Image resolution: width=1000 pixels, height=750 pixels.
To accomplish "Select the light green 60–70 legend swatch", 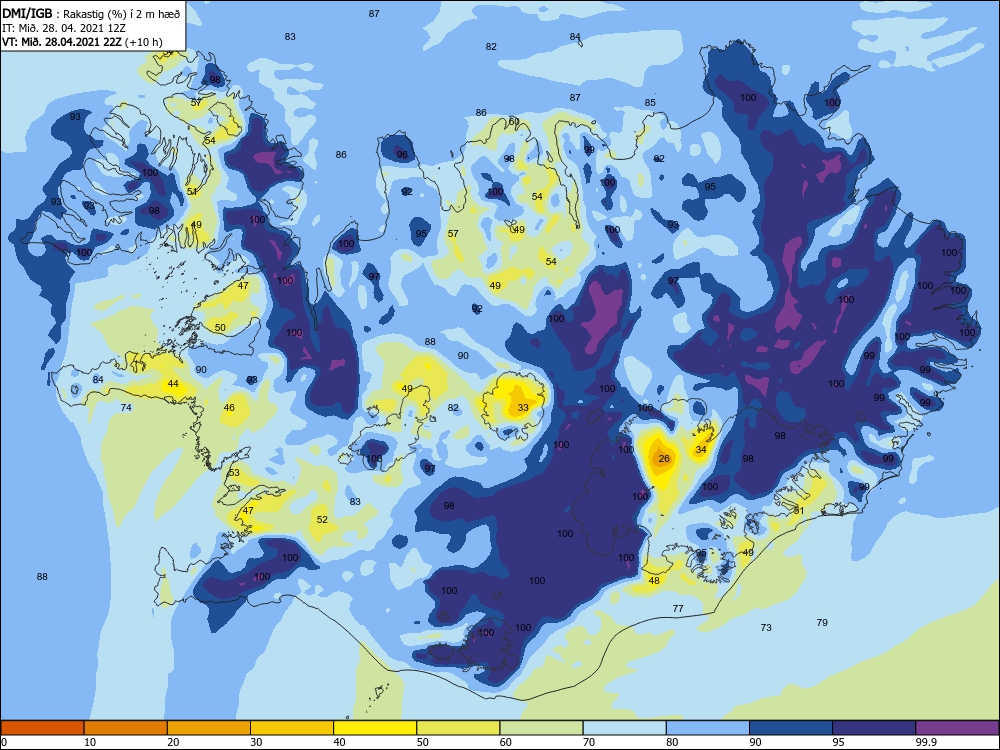I will click(x=541, y=728).
